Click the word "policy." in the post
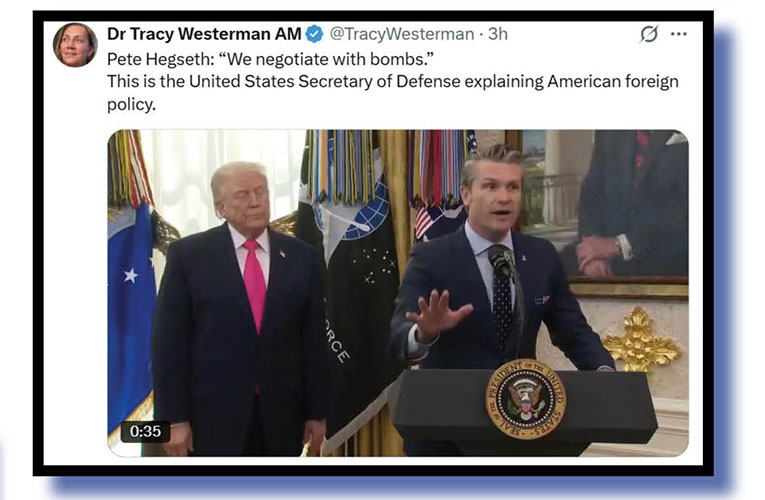The width and height of the screenshot is (765, 500). click(x=131, y=104)
